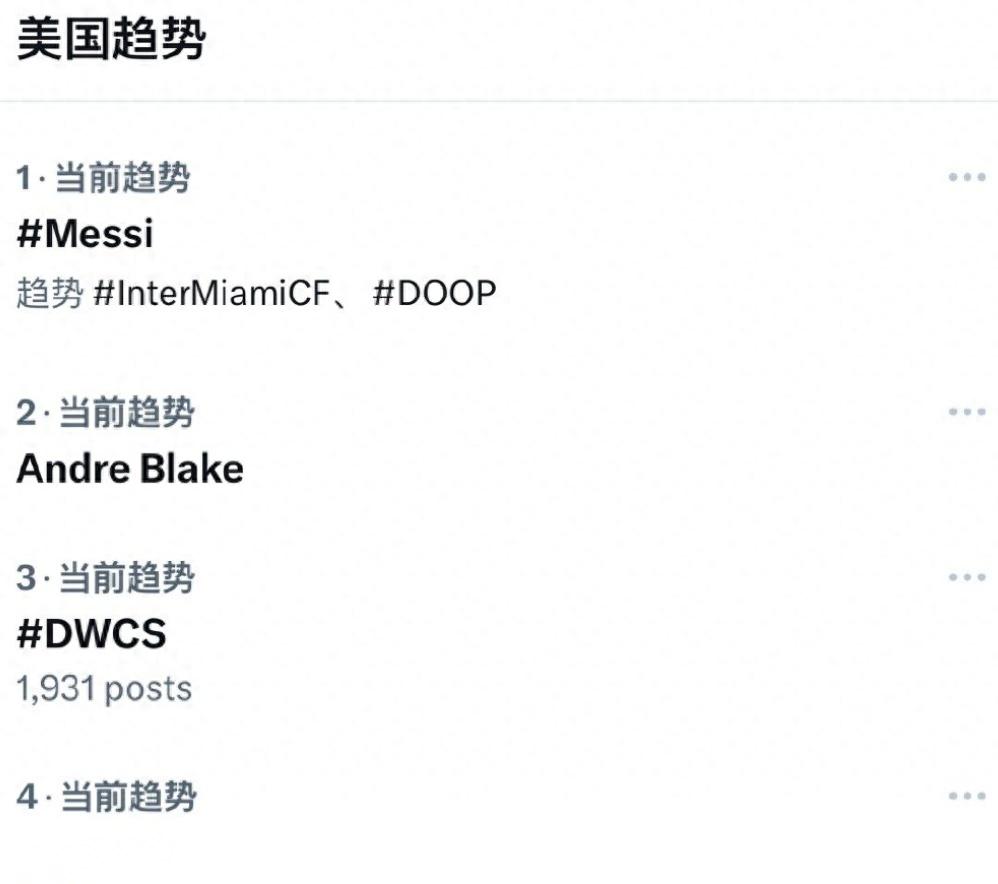This screenshot has height=884, width=998.
Task: Click the 当前趋势 label in the fourth row
Action: [x=129, y=797]
